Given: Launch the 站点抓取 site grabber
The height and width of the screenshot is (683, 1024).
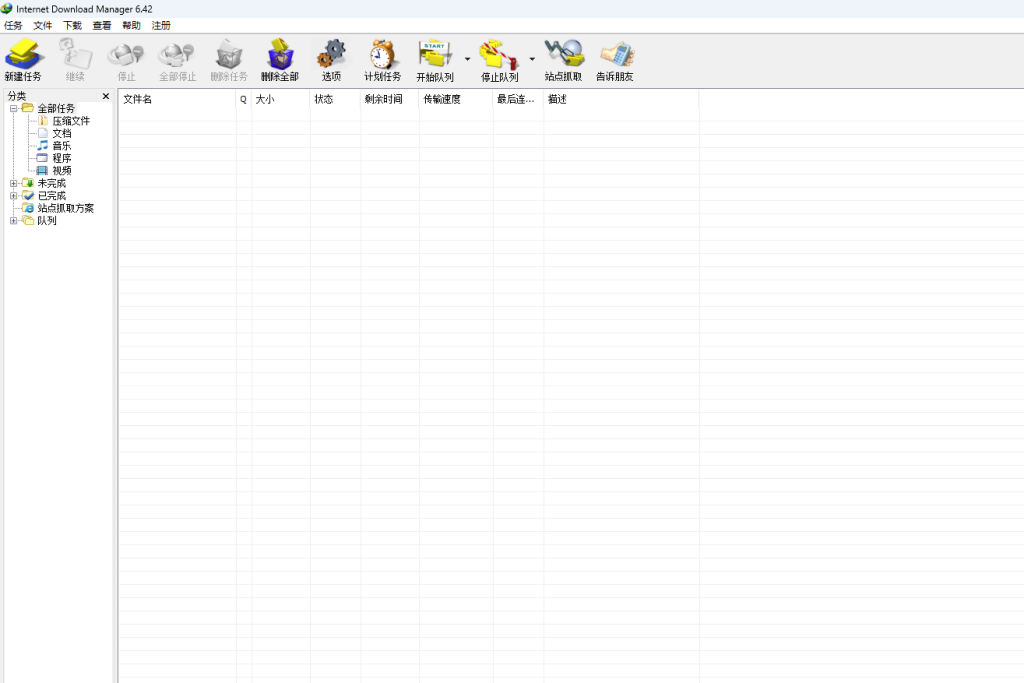Looking at the screenshot, I should [x=563, y=60].
